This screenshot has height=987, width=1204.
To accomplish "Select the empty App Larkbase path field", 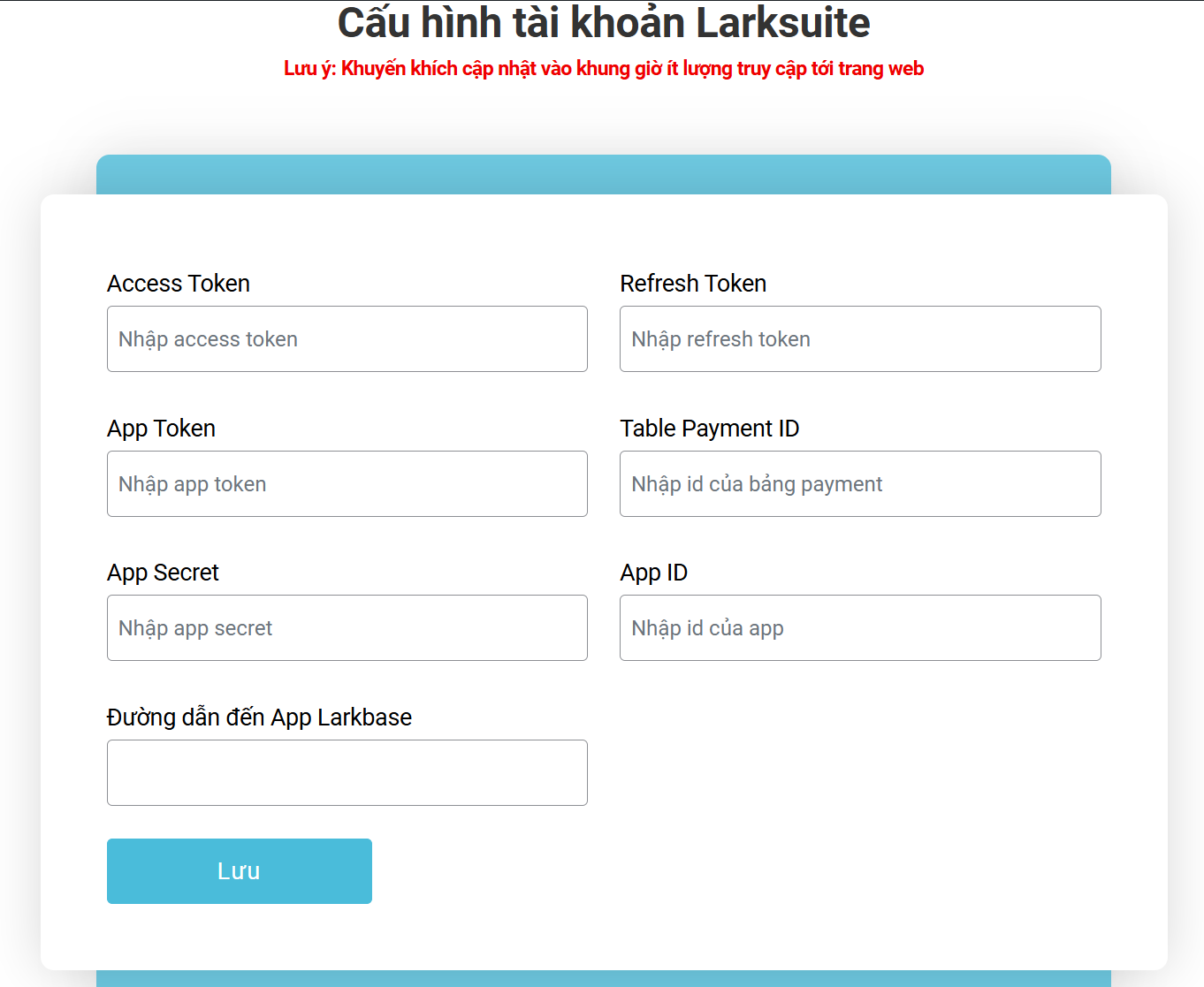I will click(x=347, y=773).
